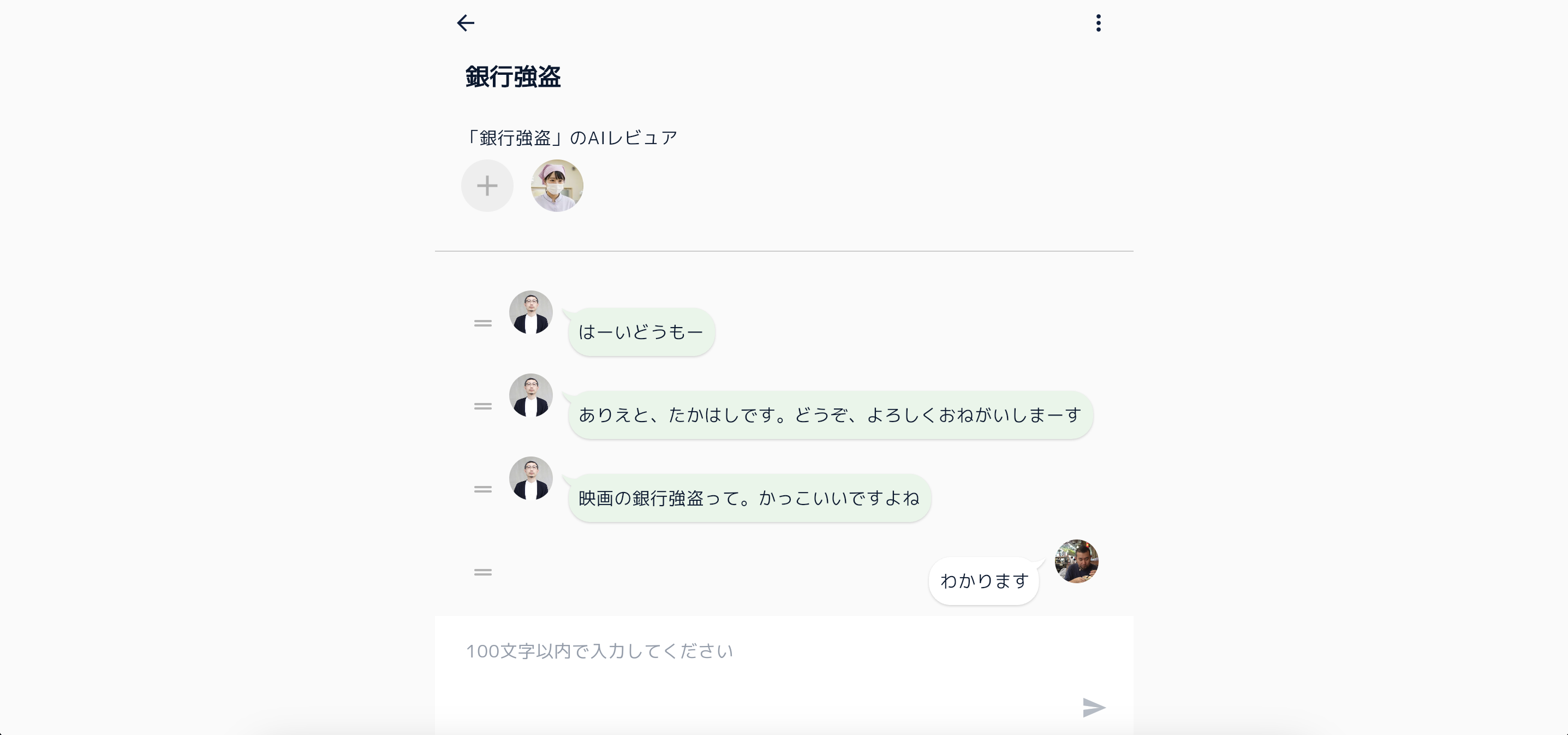Click speaker avatar next to ありえと message

pos(531,395)
